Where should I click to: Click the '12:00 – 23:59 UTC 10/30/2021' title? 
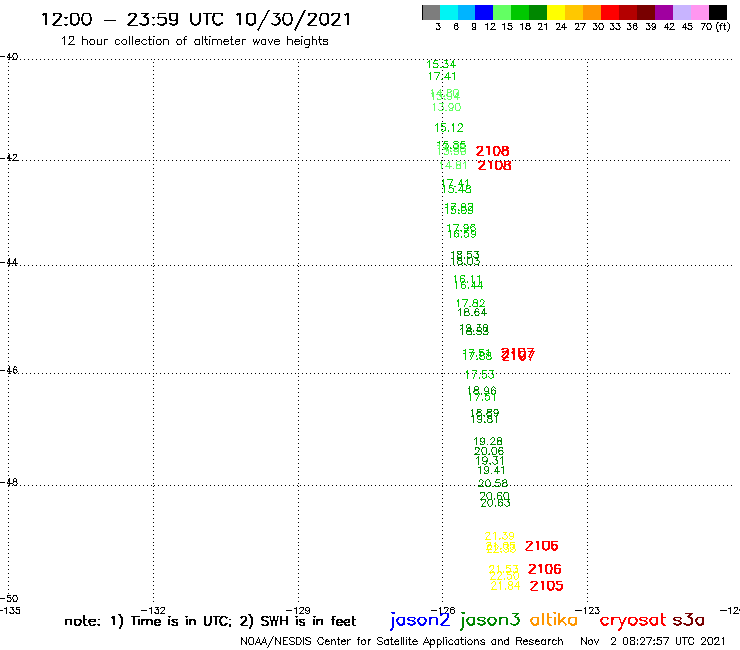click(196, 19)
